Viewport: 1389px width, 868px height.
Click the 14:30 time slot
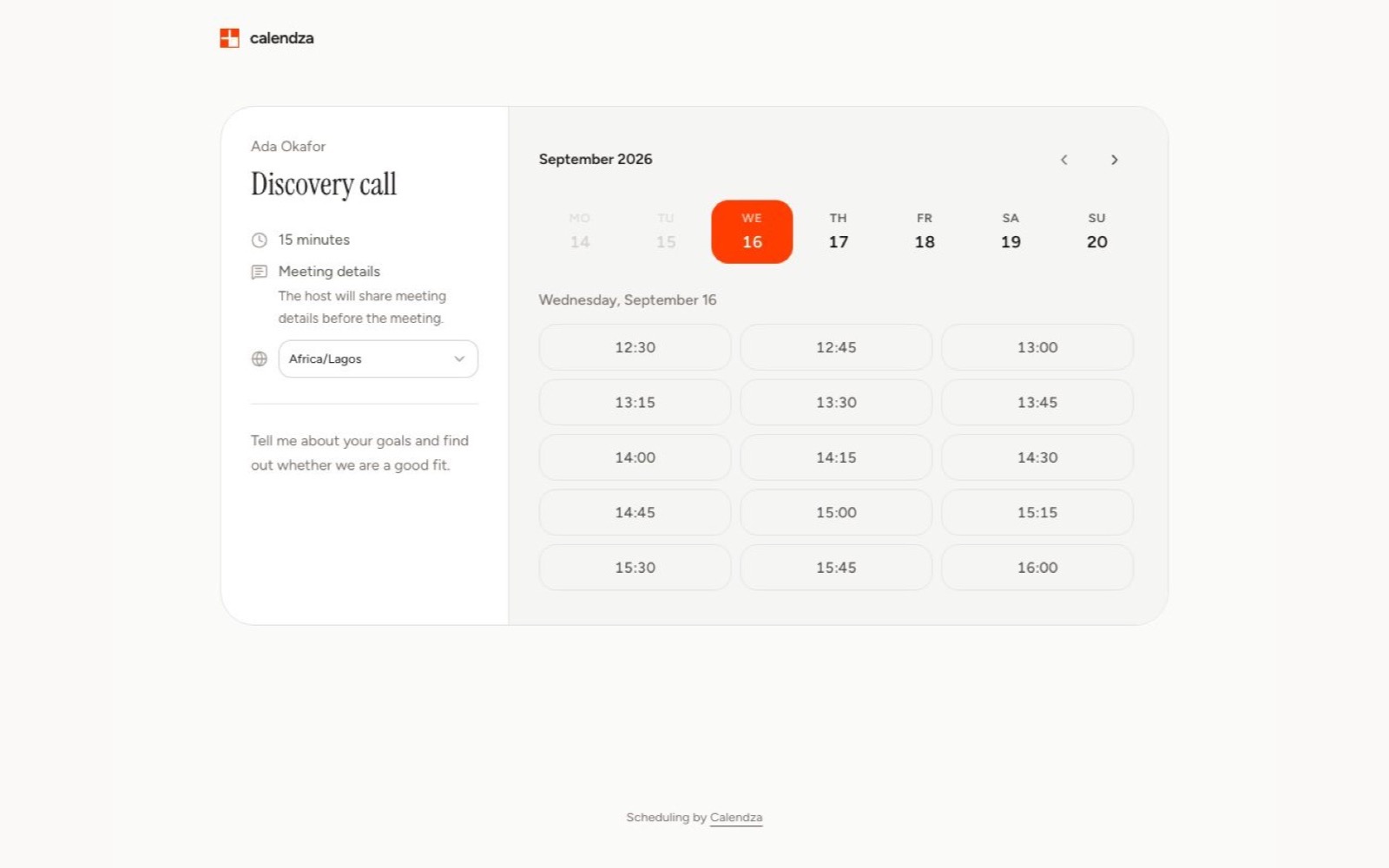click(x=1037, y=457)
